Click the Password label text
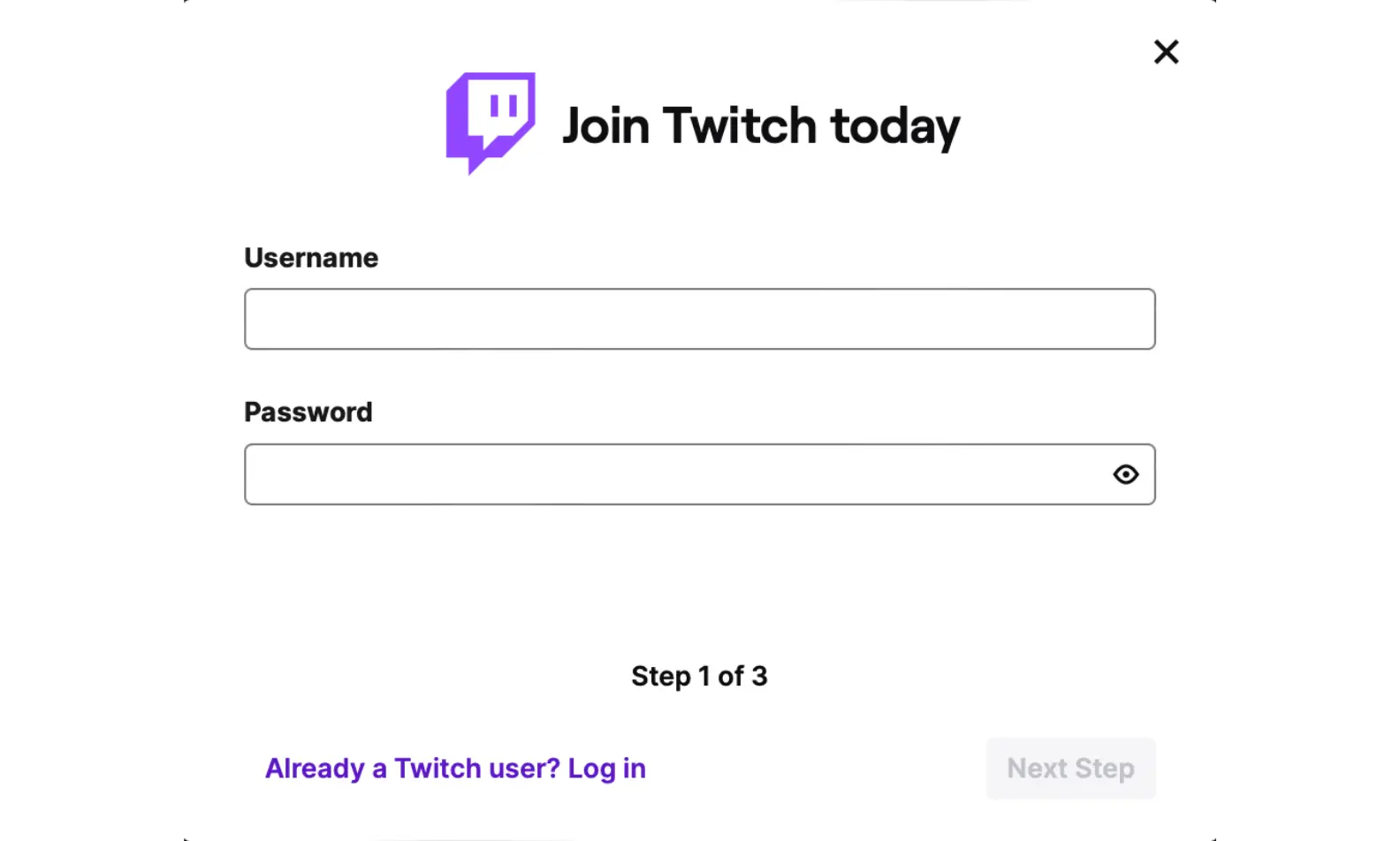The width and height of the screenshot is (1400, 841). pos(308,412)
